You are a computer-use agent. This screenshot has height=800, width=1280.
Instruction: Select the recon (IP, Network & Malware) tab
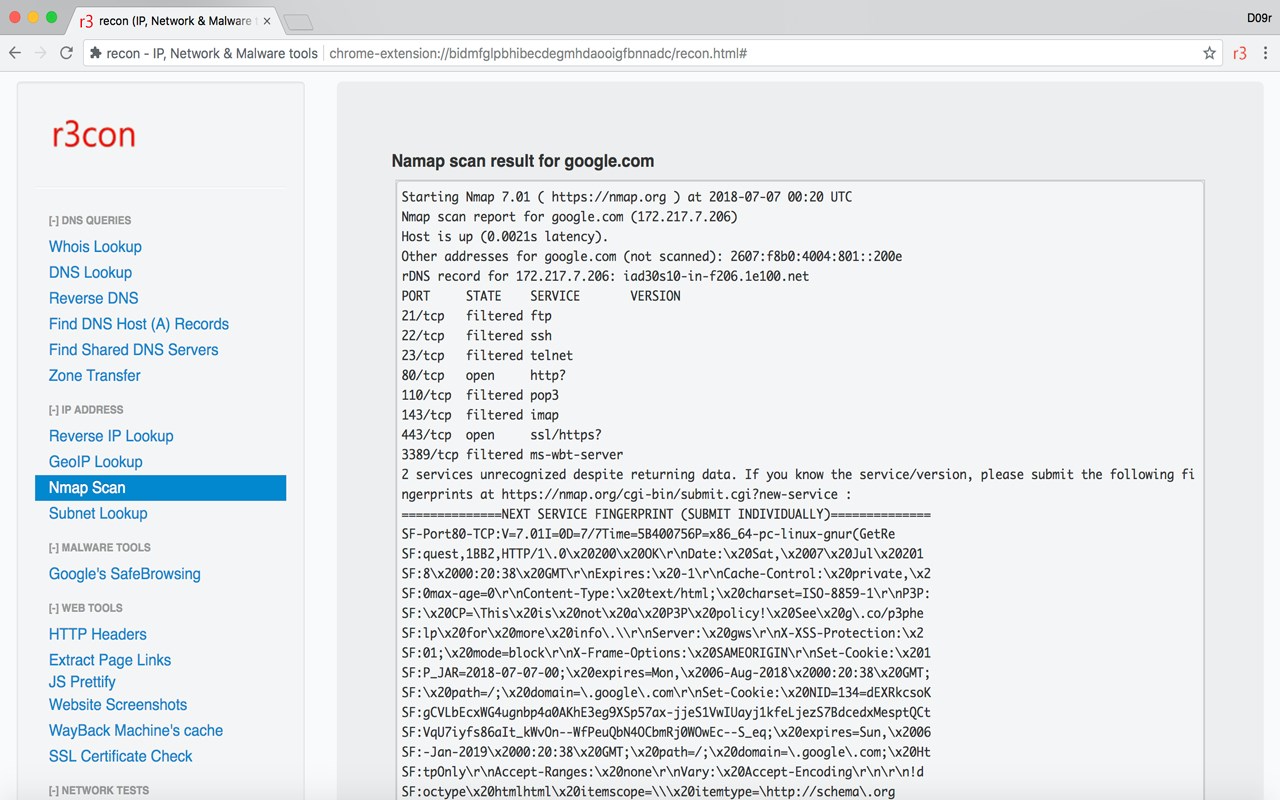coord(175,21)
